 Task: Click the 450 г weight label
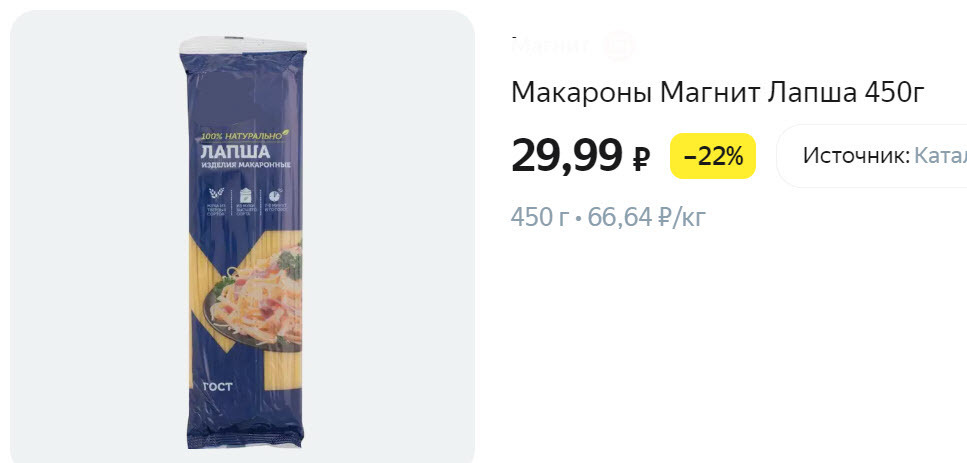tap(538, 217)
